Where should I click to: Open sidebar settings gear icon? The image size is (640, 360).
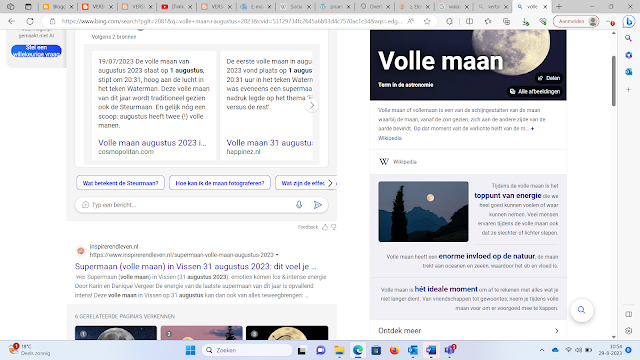coord(629,331)
